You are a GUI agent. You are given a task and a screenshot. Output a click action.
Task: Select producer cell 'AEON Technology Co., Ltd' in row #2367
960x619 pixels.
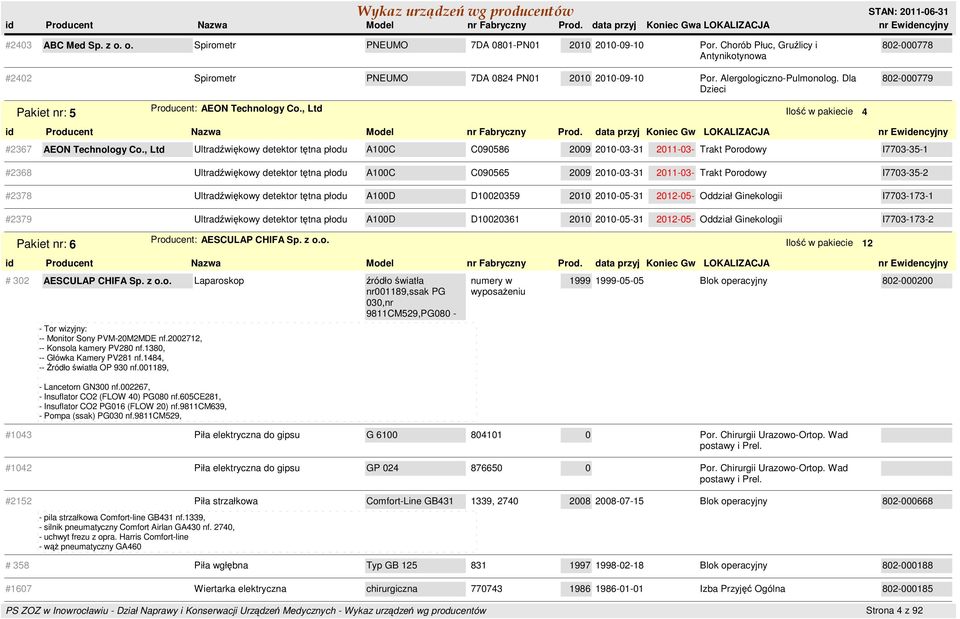click(x=116, y=149)
